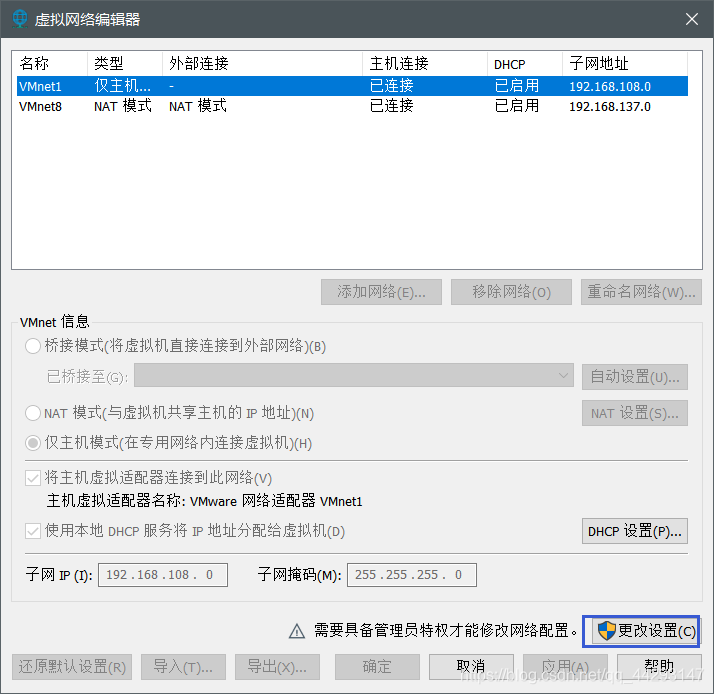Screen dimensions: 714x694
Task: Open DHCP 设置(P)... button
Action: click(634, 531)
